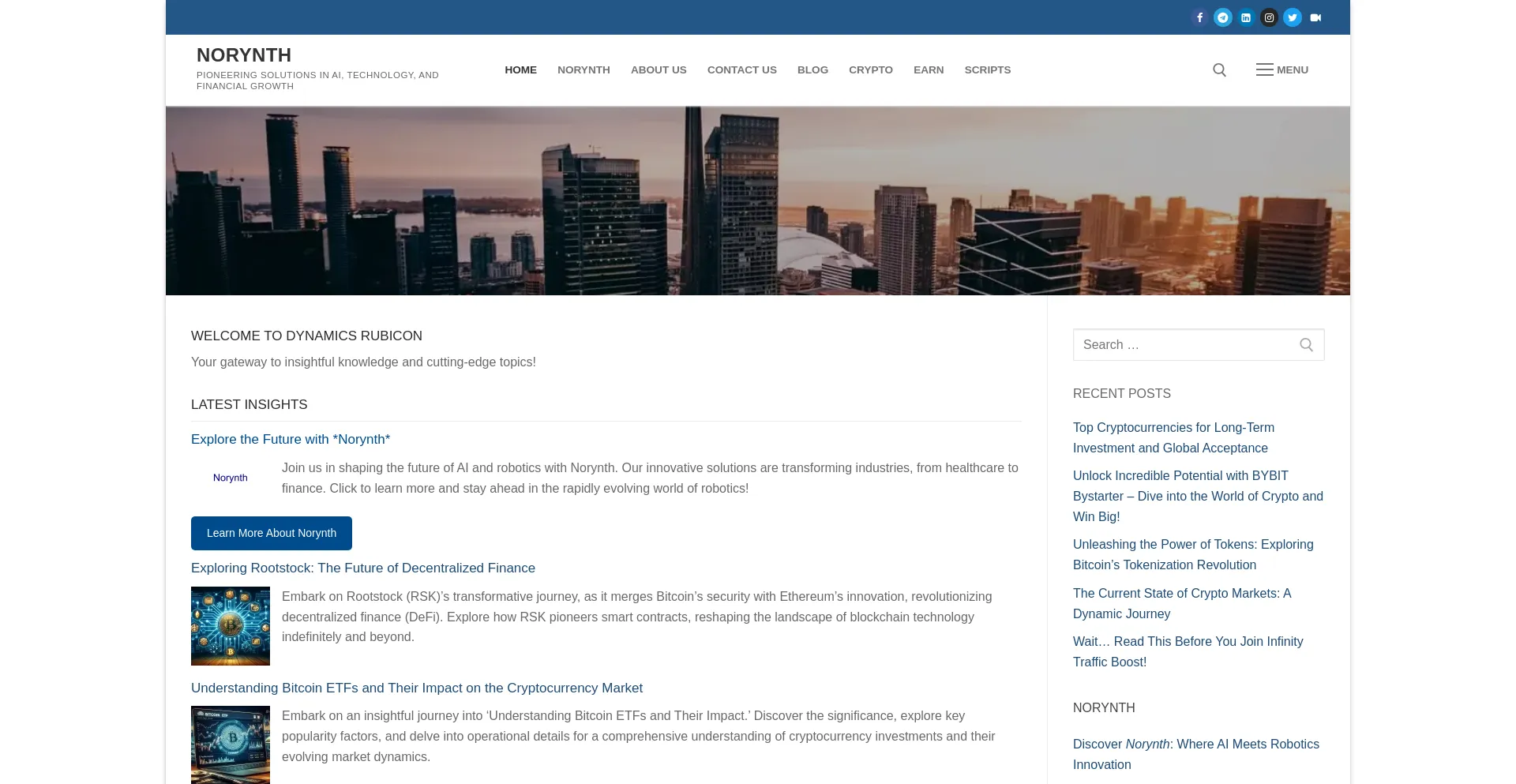Click the 'RECENT POSTS' sidebar heading
1516x784 pixels.
pos(1122,394)
